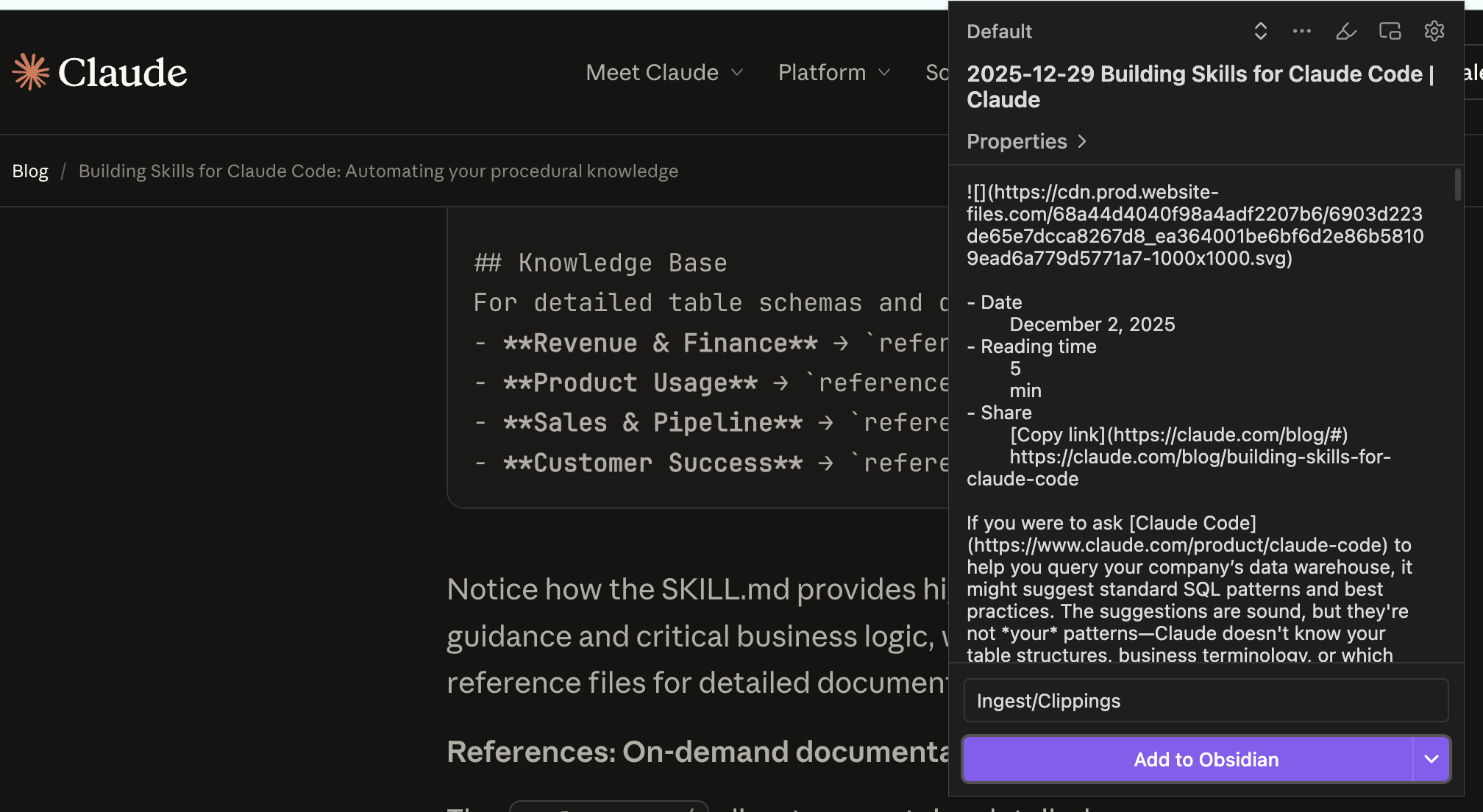Open the Default template dropdown

pos(999,31)
